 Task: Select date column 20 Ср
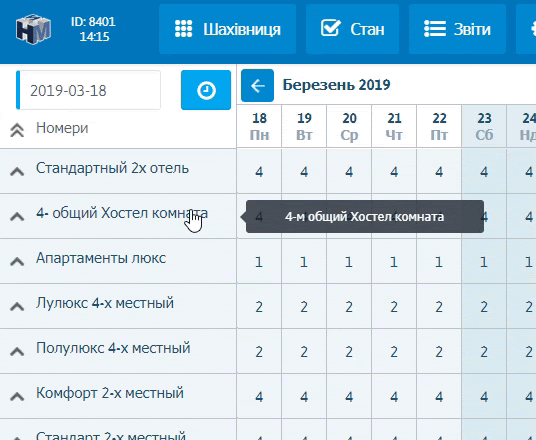[349, 126]
